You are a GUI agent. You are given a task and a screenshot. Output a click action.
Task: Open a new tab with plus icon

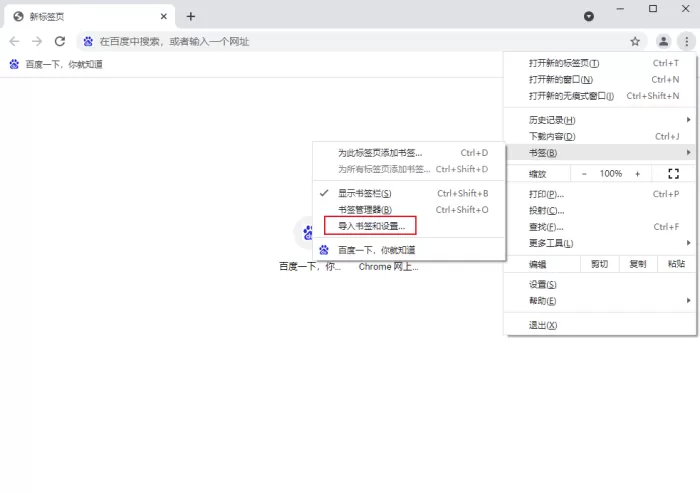[x=191, y=17]
